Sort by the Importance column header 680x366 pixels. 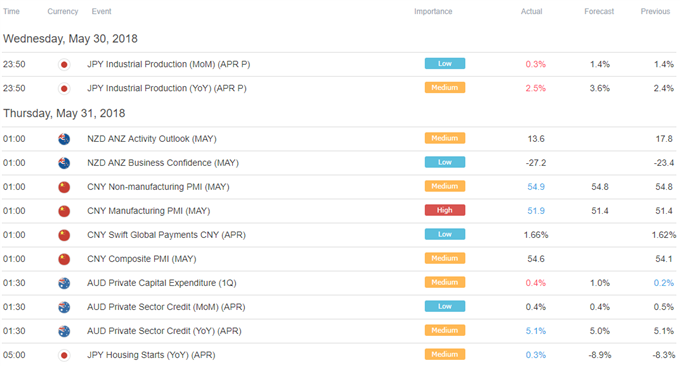click(433, 11)
